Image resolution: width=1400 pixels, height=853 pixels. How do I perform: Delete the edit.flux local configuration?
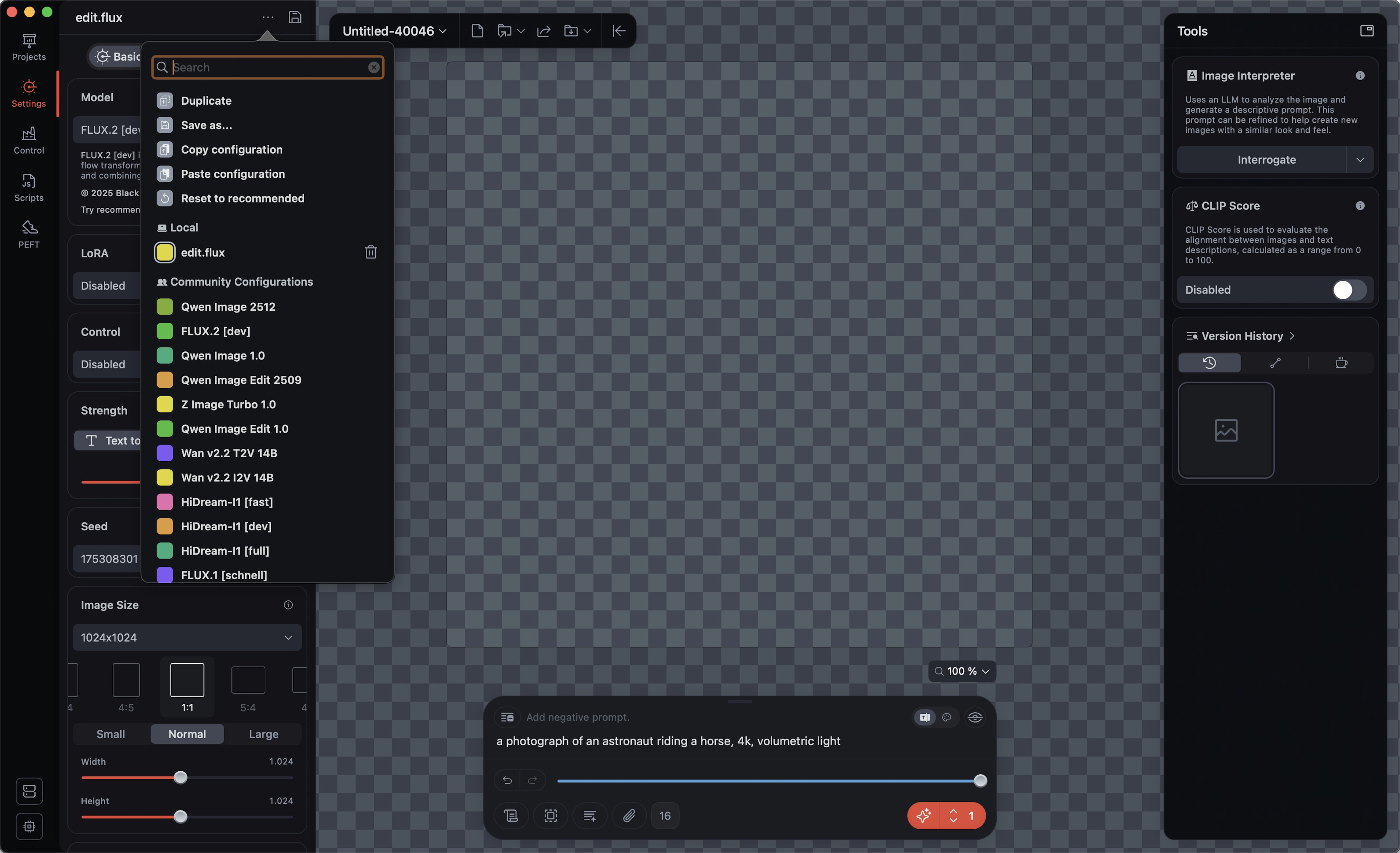(x=370, y=252)
